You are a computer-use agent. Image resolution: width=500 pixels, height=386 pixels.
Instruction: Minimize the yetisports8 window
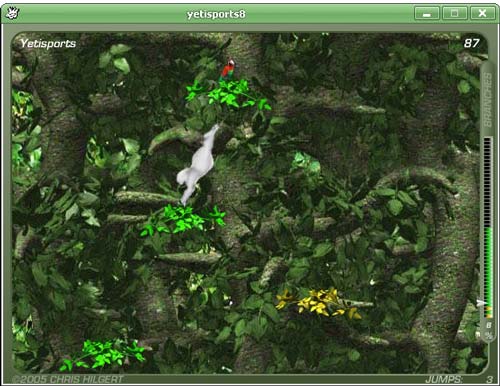point(427,14)
